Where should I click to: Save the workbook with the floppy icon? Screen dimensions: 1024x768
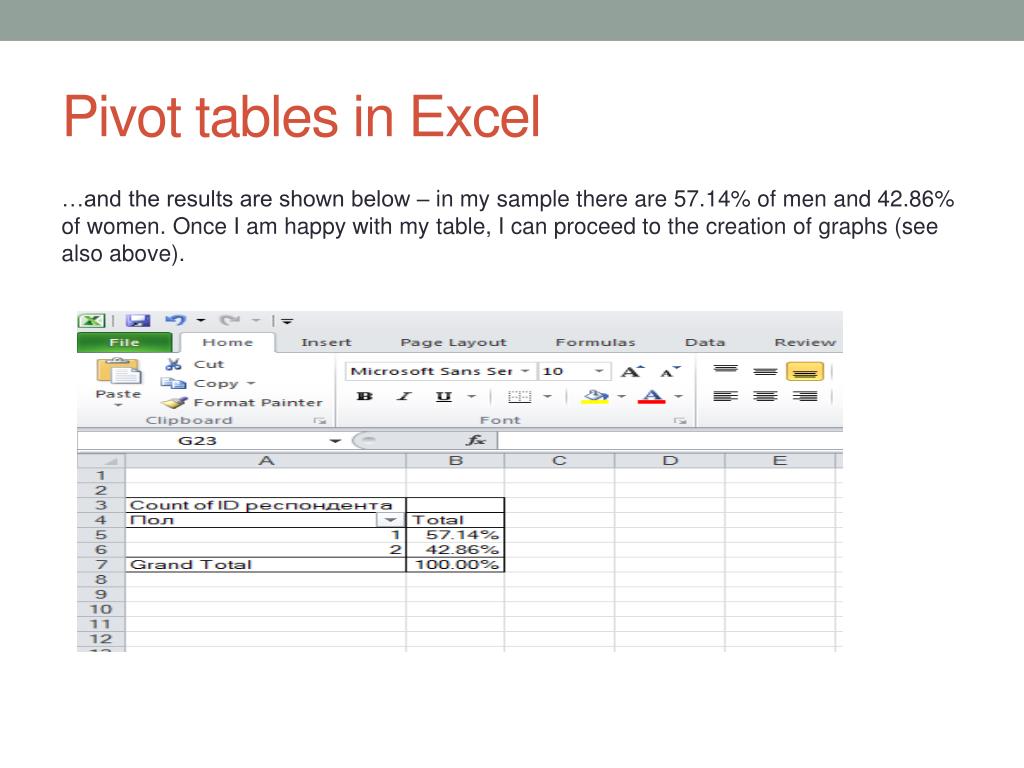(x=138, y=321)
